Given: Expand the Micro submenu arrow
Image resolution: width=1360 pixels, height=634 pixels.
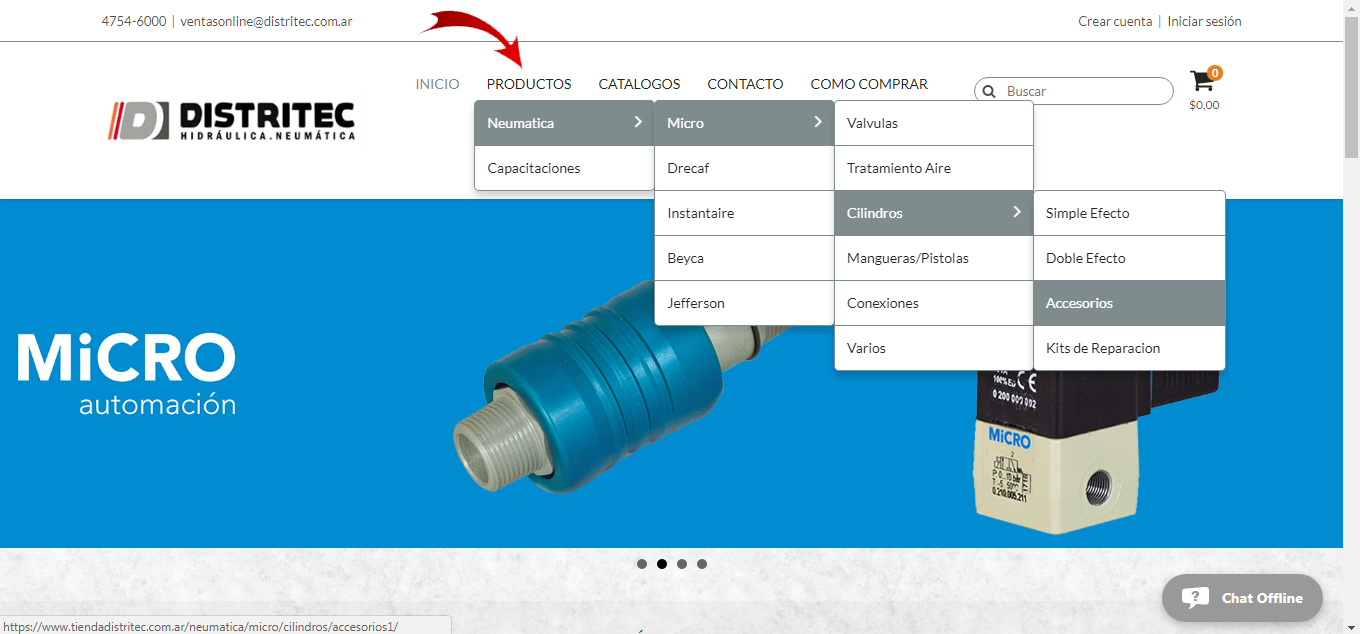Looking at the screenshot, I should point(817,122).
